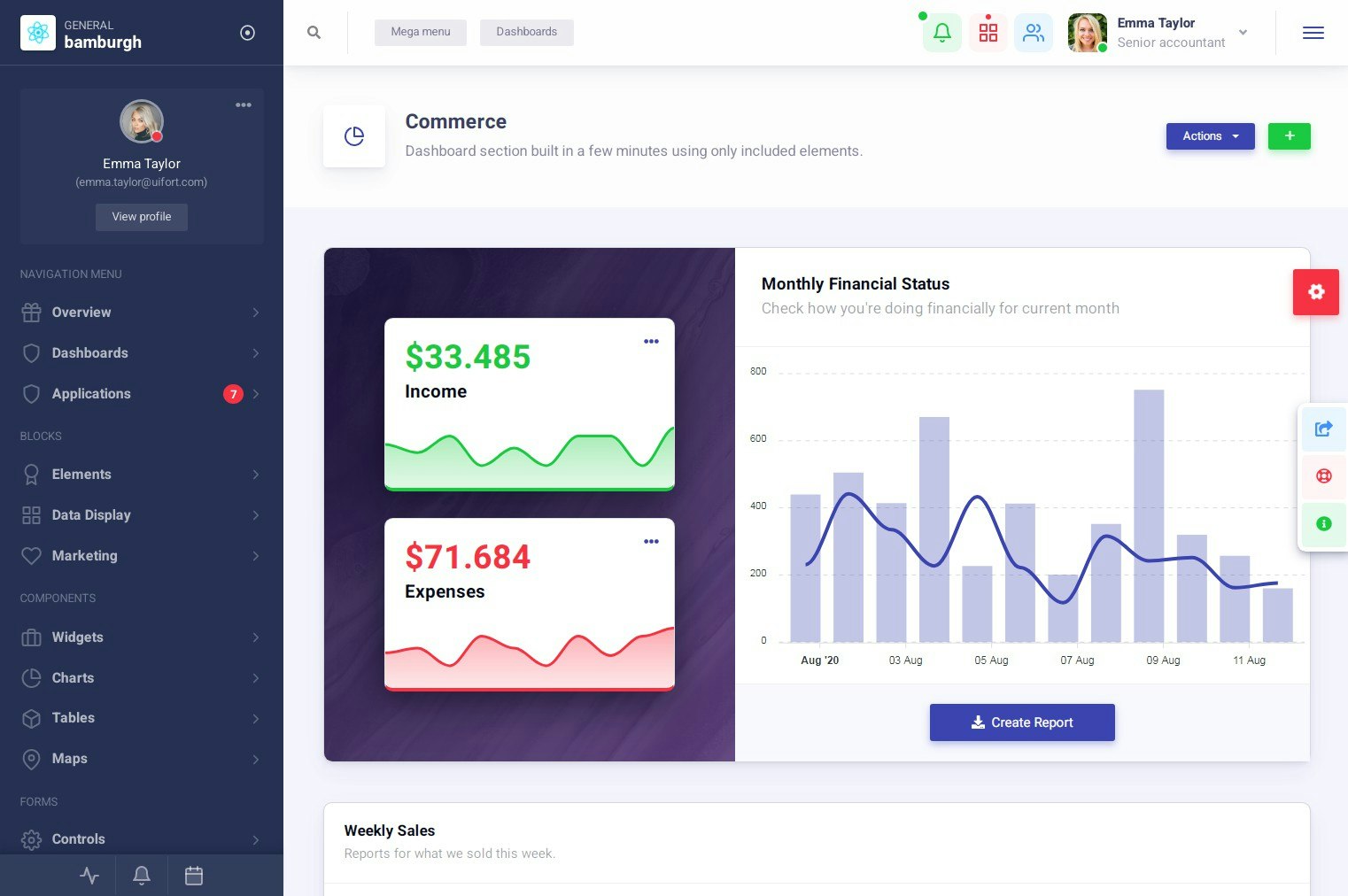Viewport: 1348px width, 896px height.
Task: Click the share icon in the floating sidebar
Action: [1323, 429]
